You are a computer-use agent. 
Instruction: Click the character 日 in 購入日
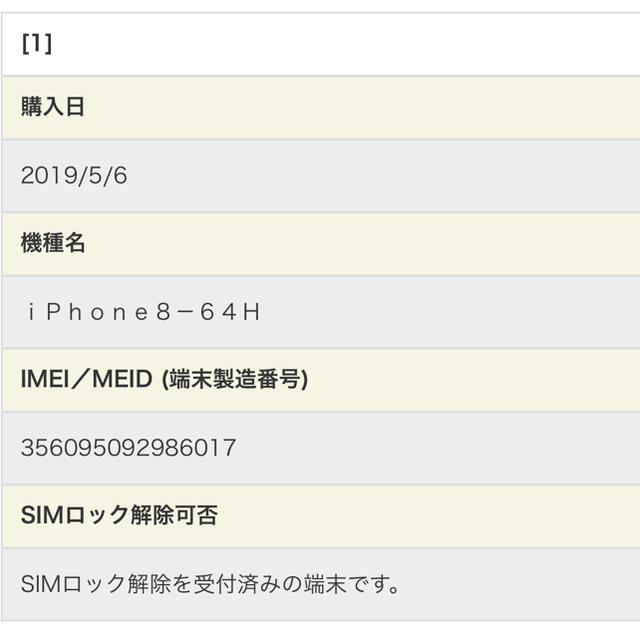tap(75, 107)
